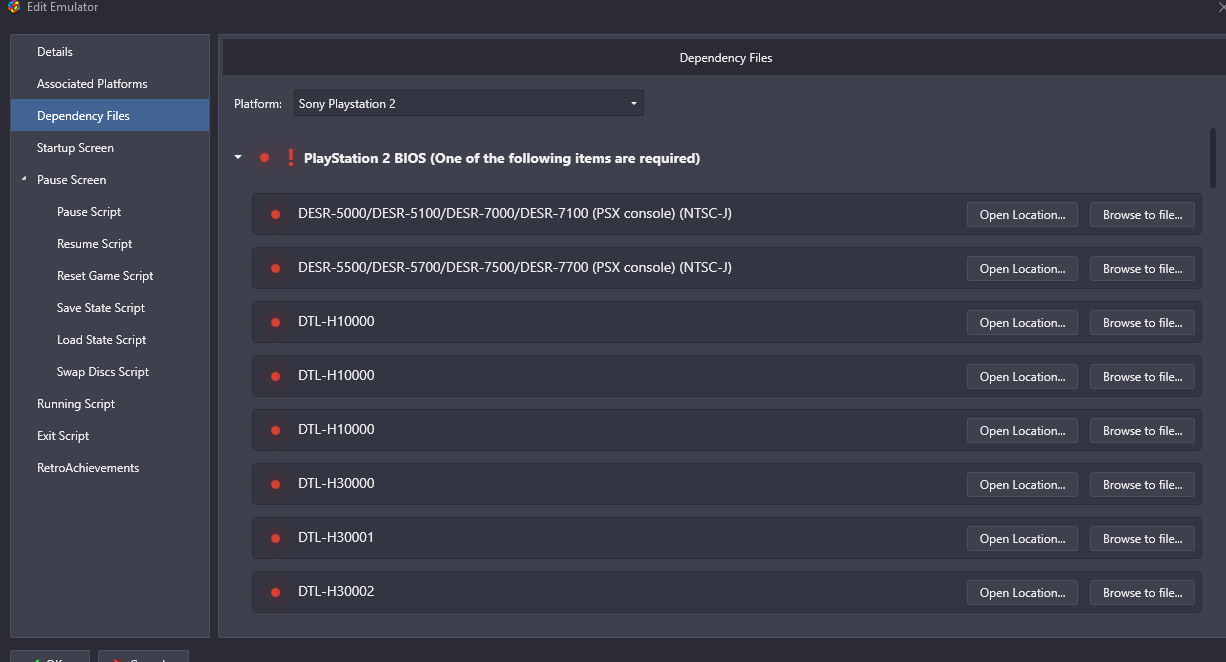This screenshot has height=662, width=1226.
Task: Click the red dot next to PlayStation 2 BIOS header
Action: [x=264, y=158]
